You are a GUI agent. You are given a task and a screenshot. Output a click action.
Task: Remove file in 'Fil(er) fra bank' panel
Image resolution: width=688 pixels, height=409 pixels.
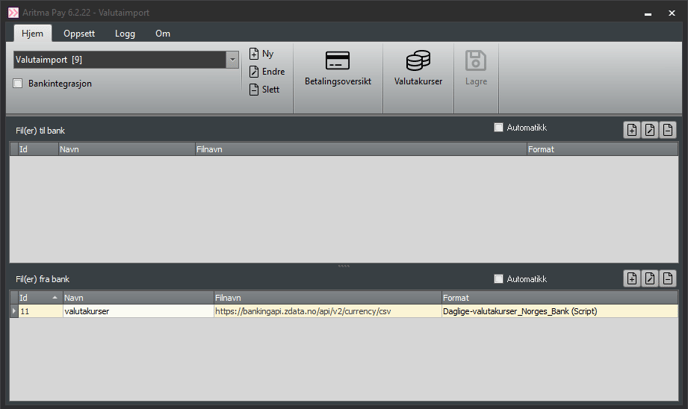tap(667, 279)
